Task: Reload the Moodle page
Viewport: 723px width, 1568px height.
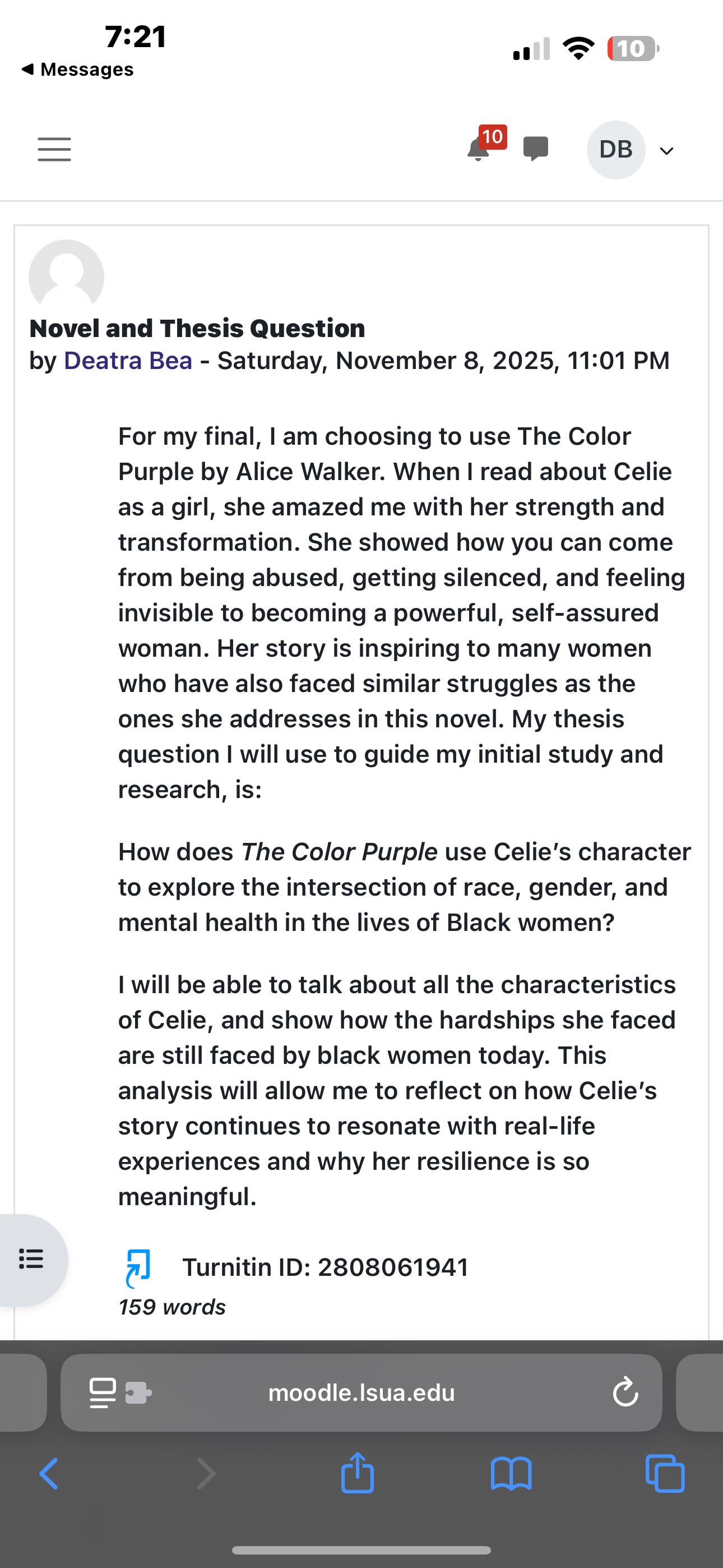Action: pos(625,1392)
